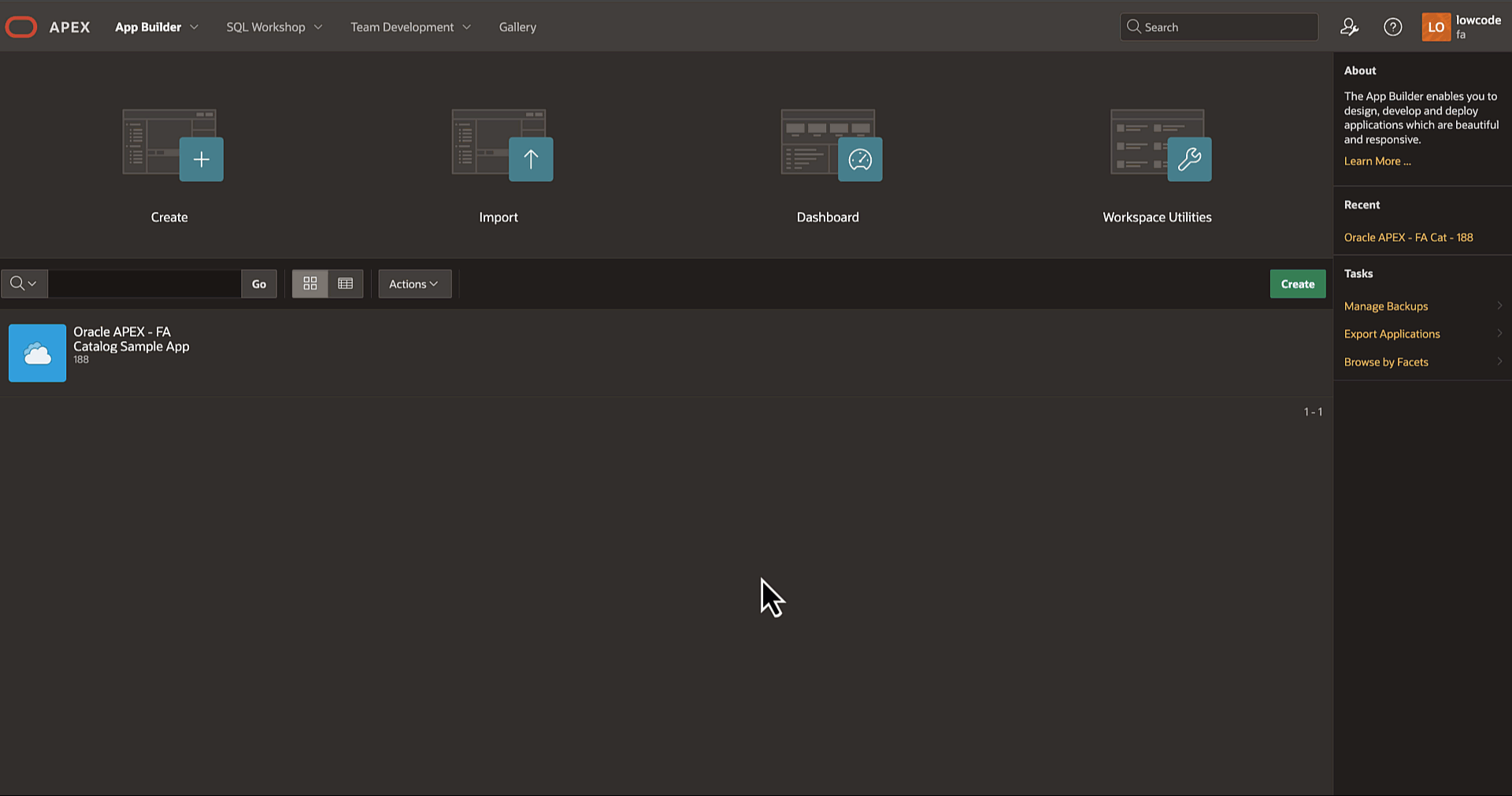Click the green Create button

[1298, 283]
